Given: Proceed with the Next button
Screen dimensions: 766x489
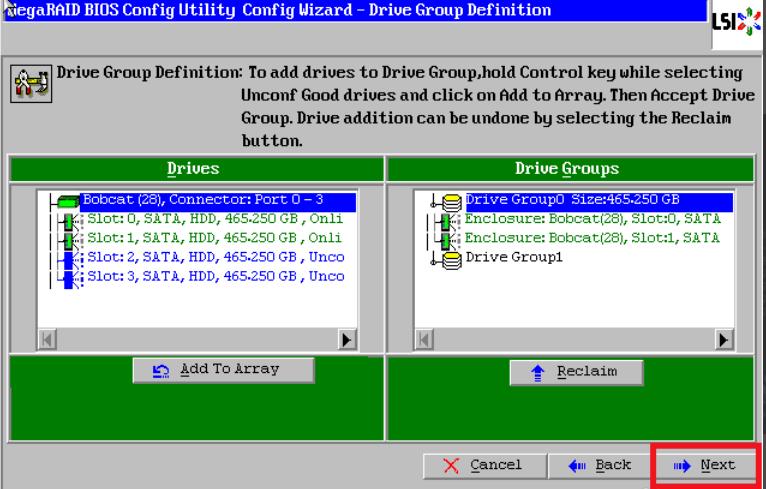Looking at the screenshot, I should [705, 466].
